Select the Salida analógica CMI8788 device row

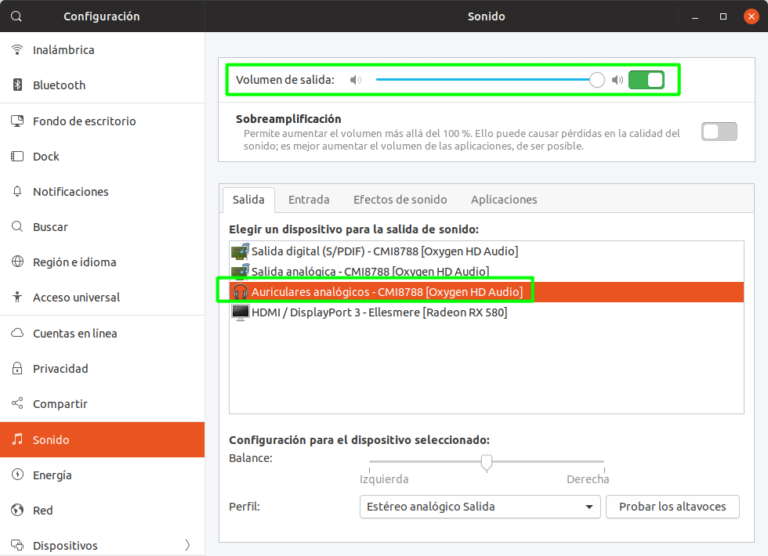click(486, 271)
